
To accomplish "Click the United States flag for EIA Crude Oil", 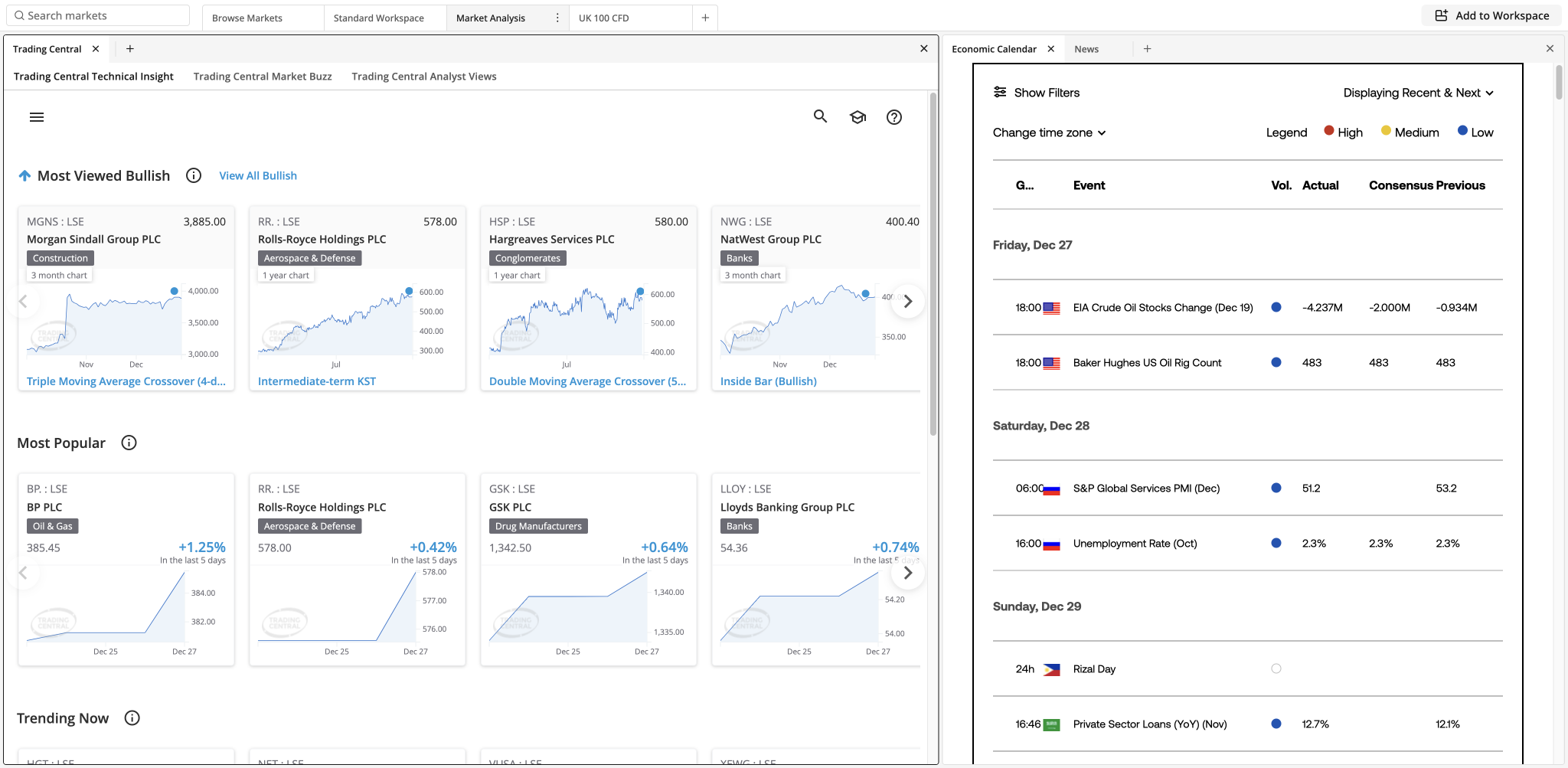I will pos(1052,308).
